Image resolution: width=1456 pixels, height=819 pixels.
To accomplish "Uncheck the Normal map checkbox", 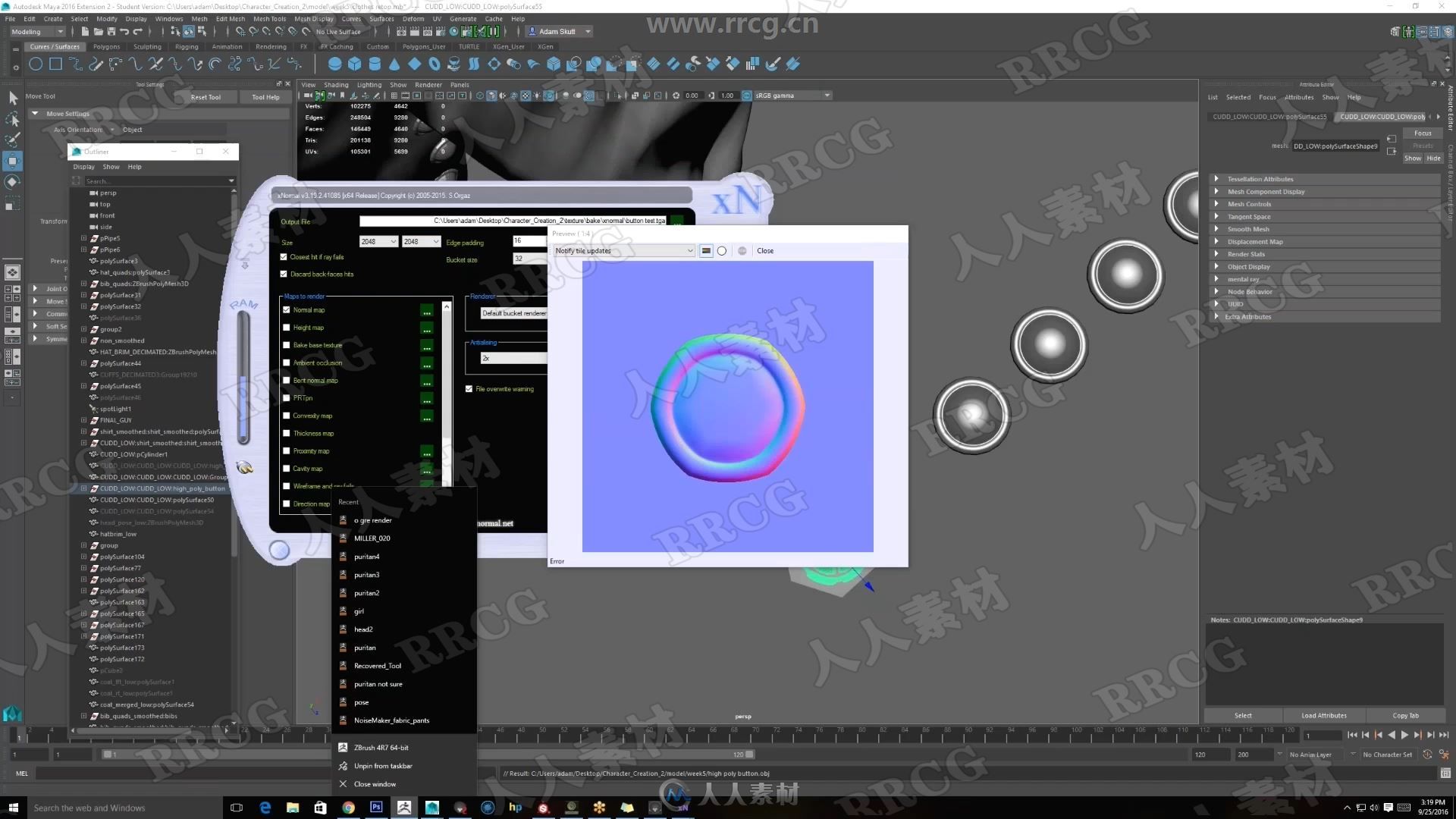I will tap(287, 310).
